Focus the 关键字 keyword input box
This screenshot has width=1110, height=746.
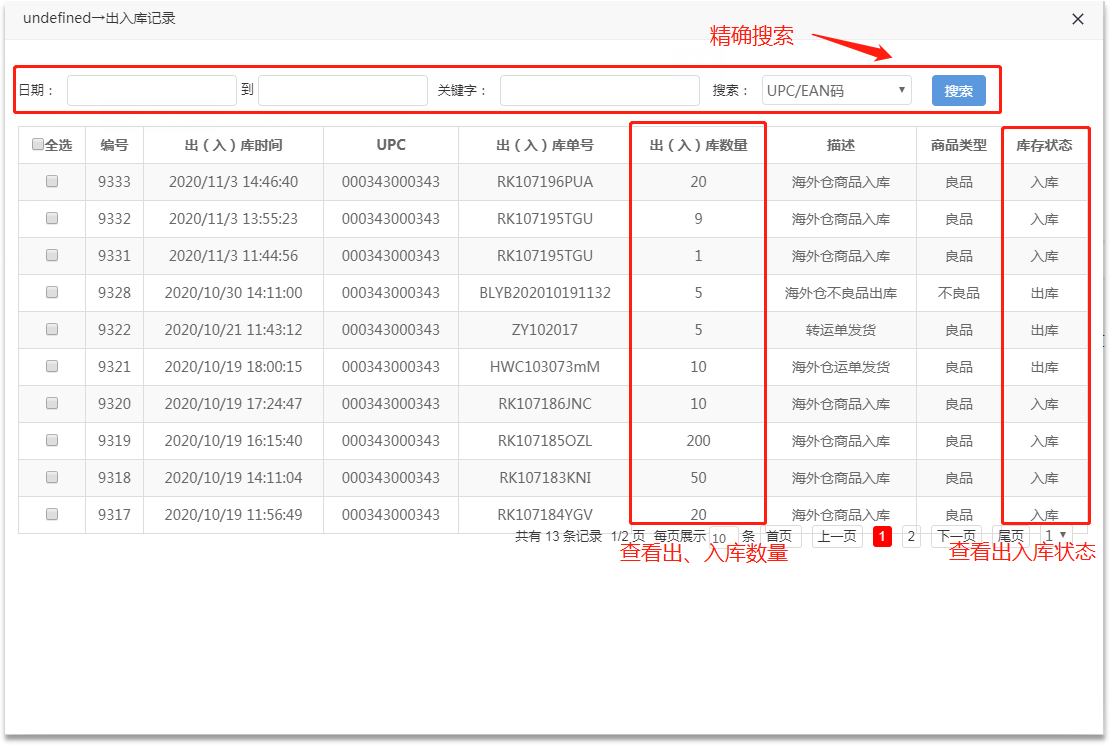pos(600,91)
